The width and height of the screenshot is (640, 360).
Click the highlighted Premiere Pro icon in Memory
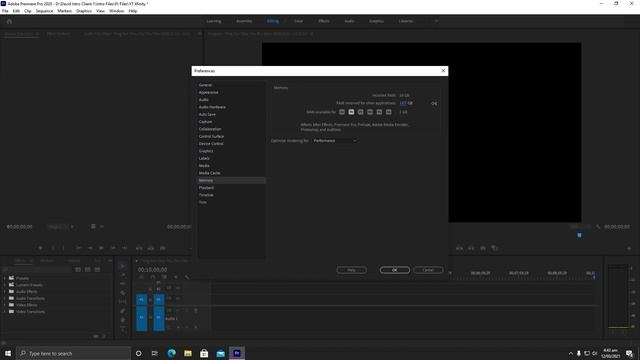pos(351,112)
